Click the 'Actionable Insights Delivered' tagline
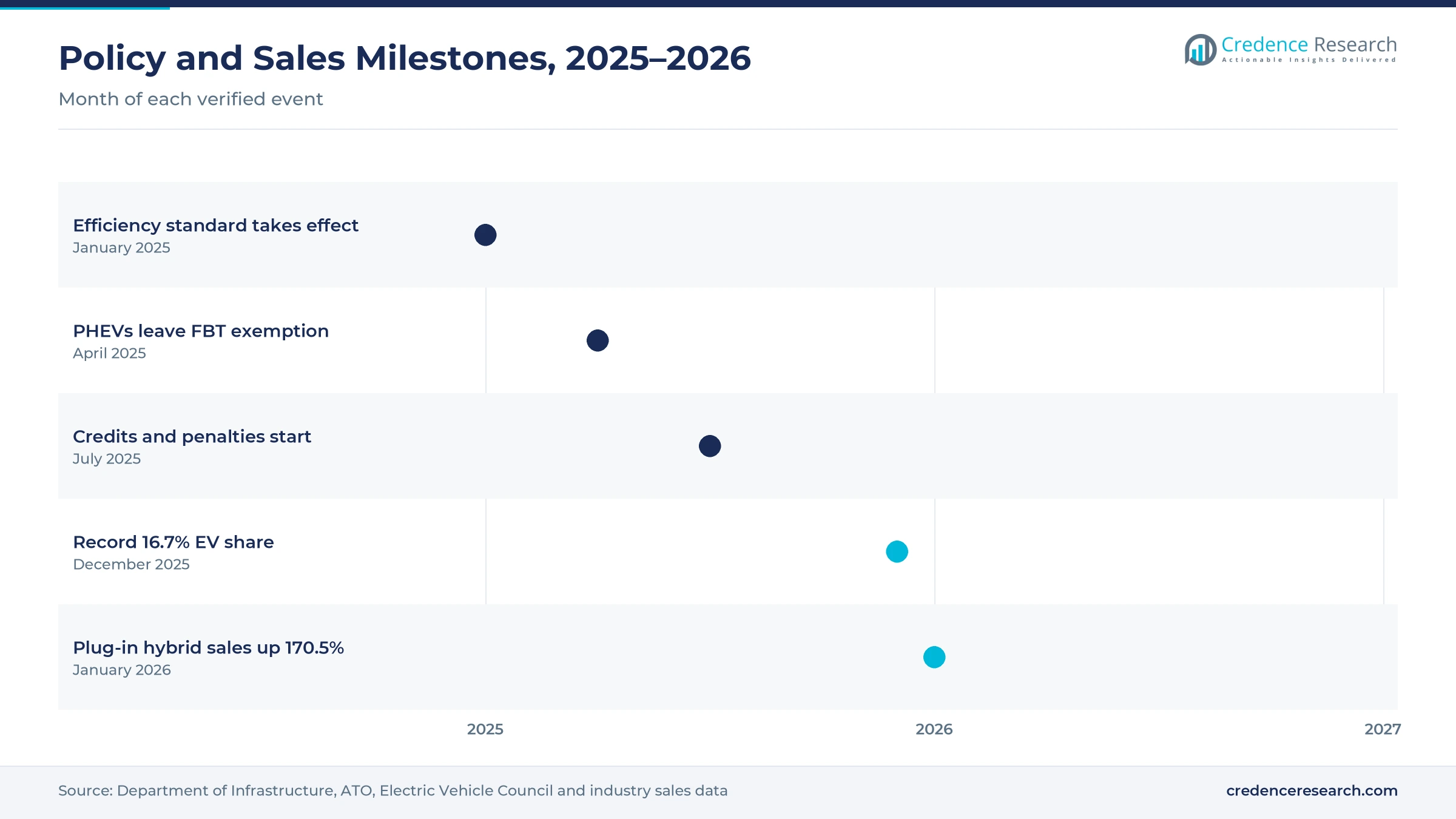Screen dimensions: 1456x819 1309,60
